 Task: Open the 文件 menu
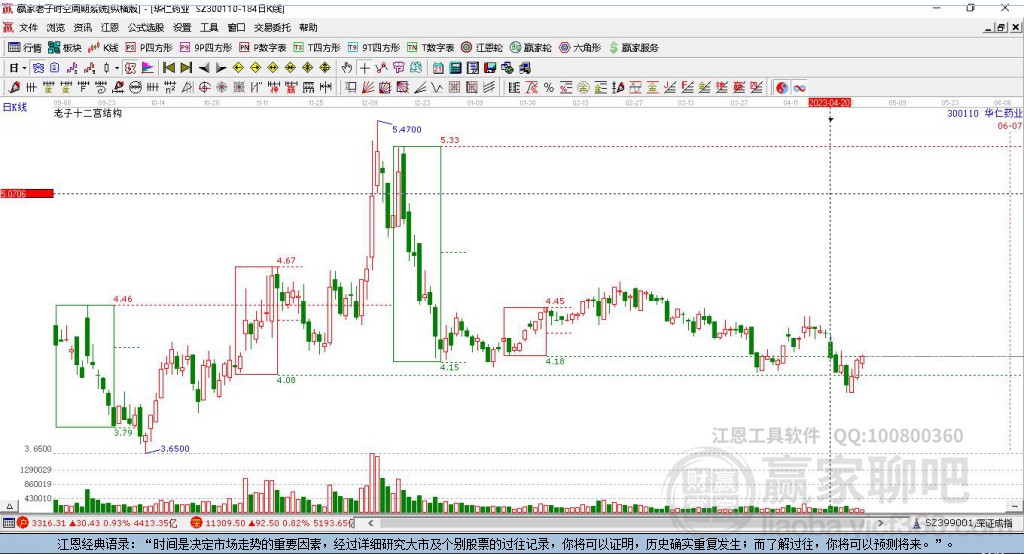click(29, 27)
